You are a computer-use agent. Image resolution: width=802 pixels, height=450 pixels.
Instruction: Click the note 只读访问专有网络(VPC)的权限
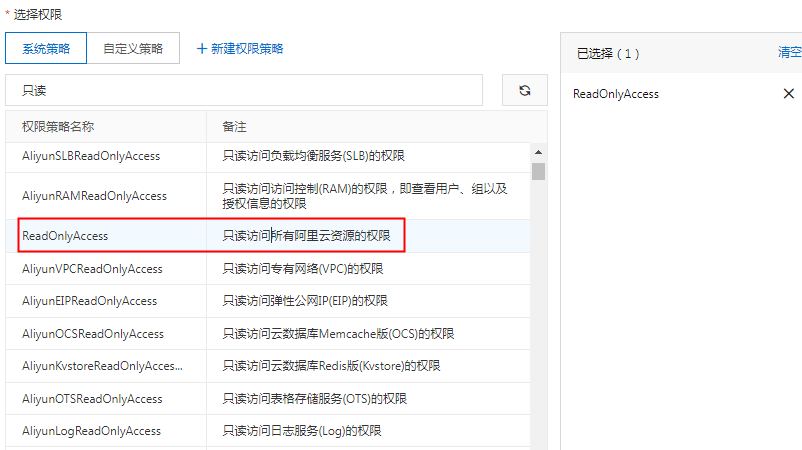[x=303, y=268]
